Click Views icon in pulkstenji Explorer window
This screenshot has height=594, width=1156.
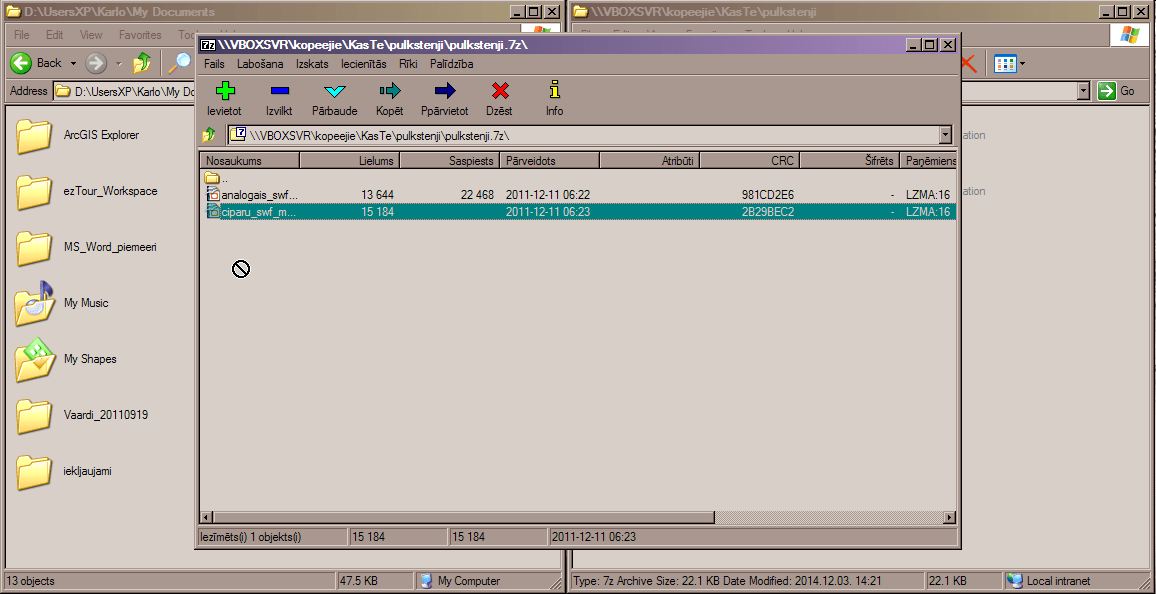(x=1005, y=64)
